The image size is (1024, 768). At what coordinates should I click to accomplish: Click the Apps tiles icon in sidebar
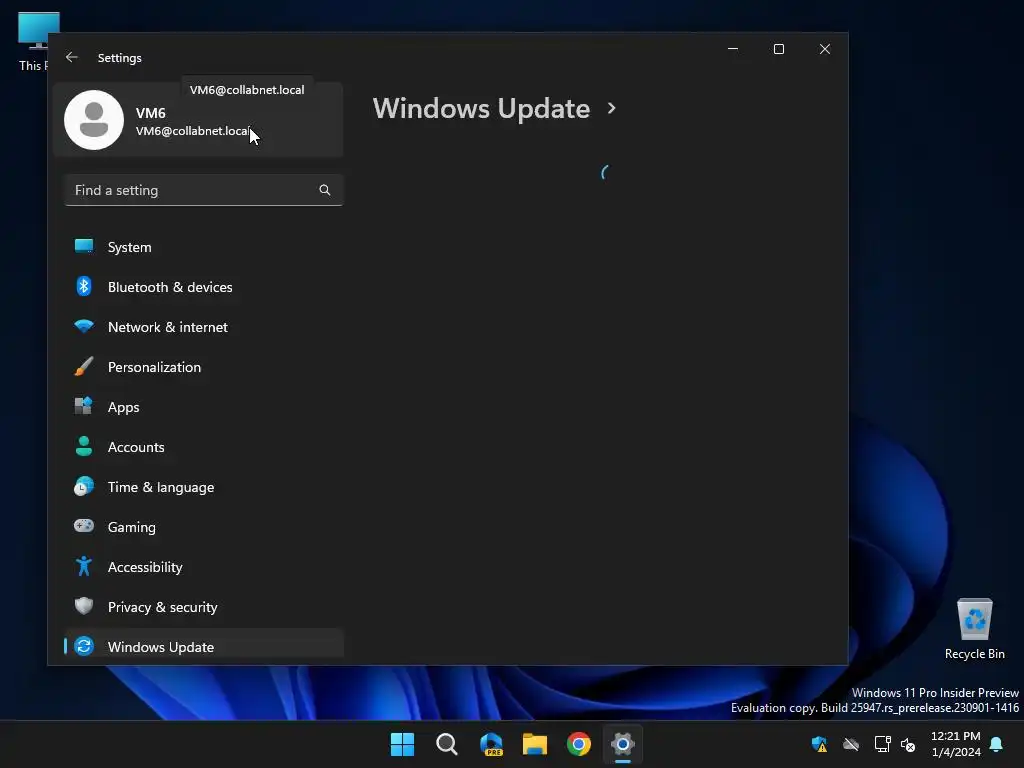pos(84,406)
